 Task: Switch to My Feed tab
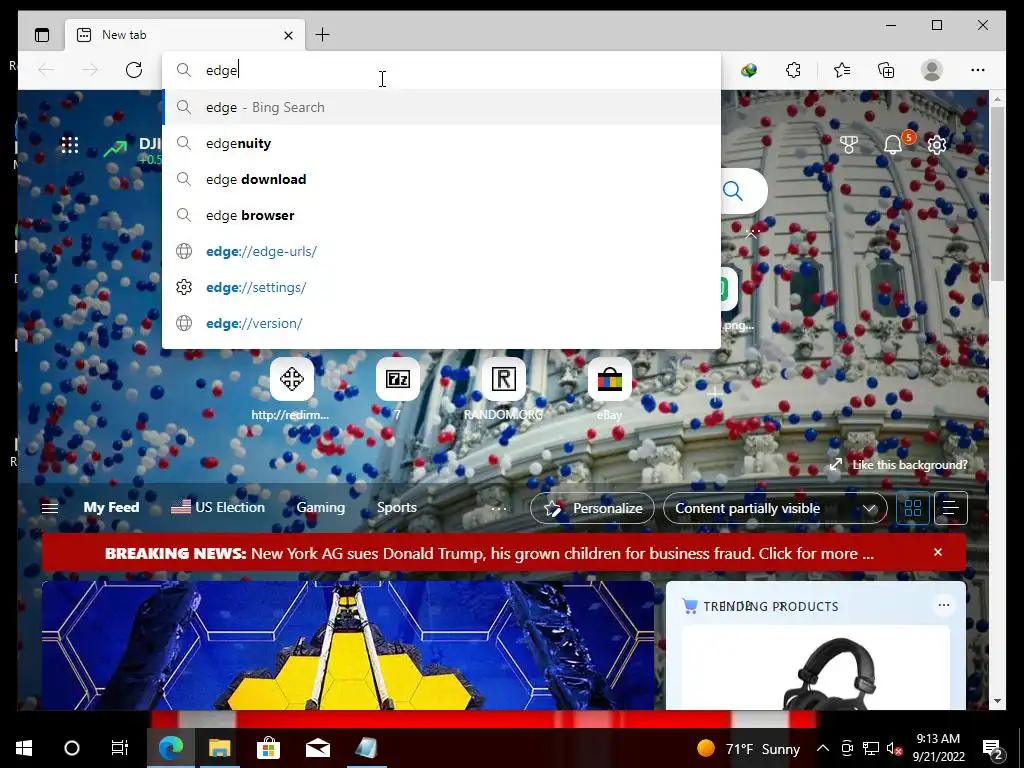pyautogui.click(x=111, y=507)
